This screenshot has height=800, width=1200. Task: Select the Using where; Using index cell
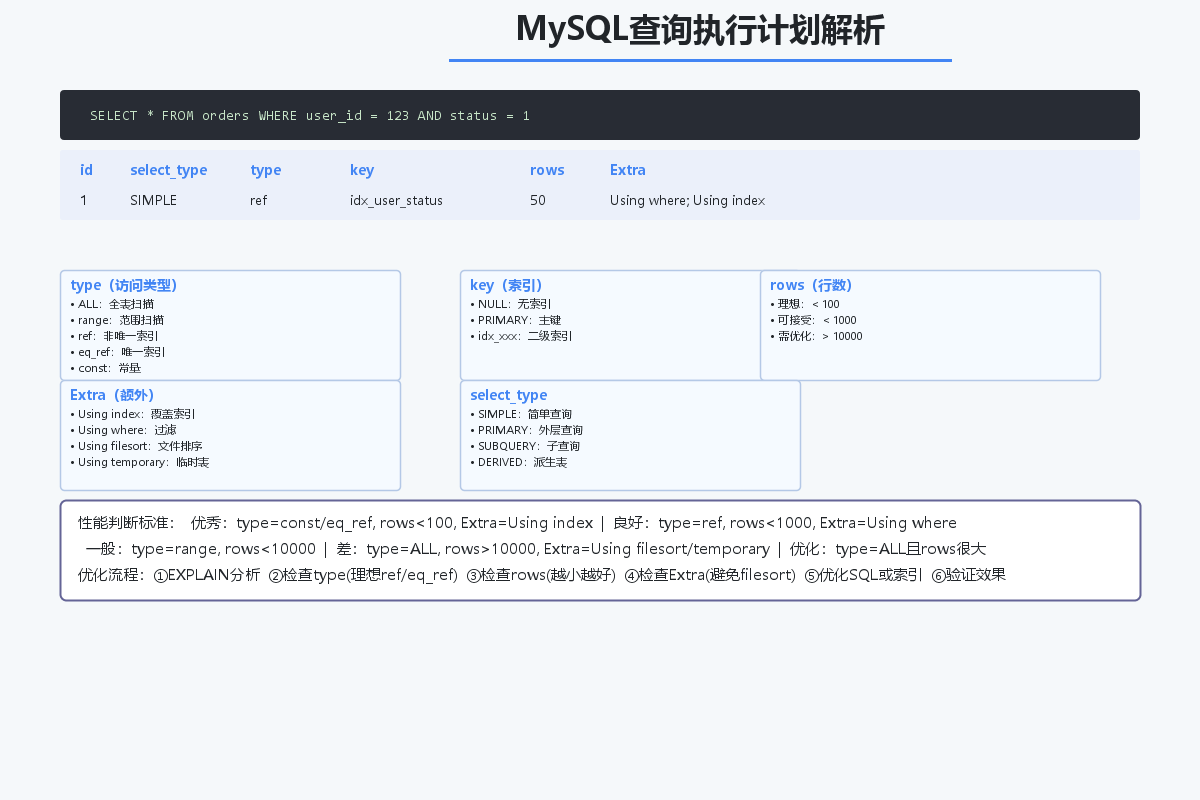(687, 201)
